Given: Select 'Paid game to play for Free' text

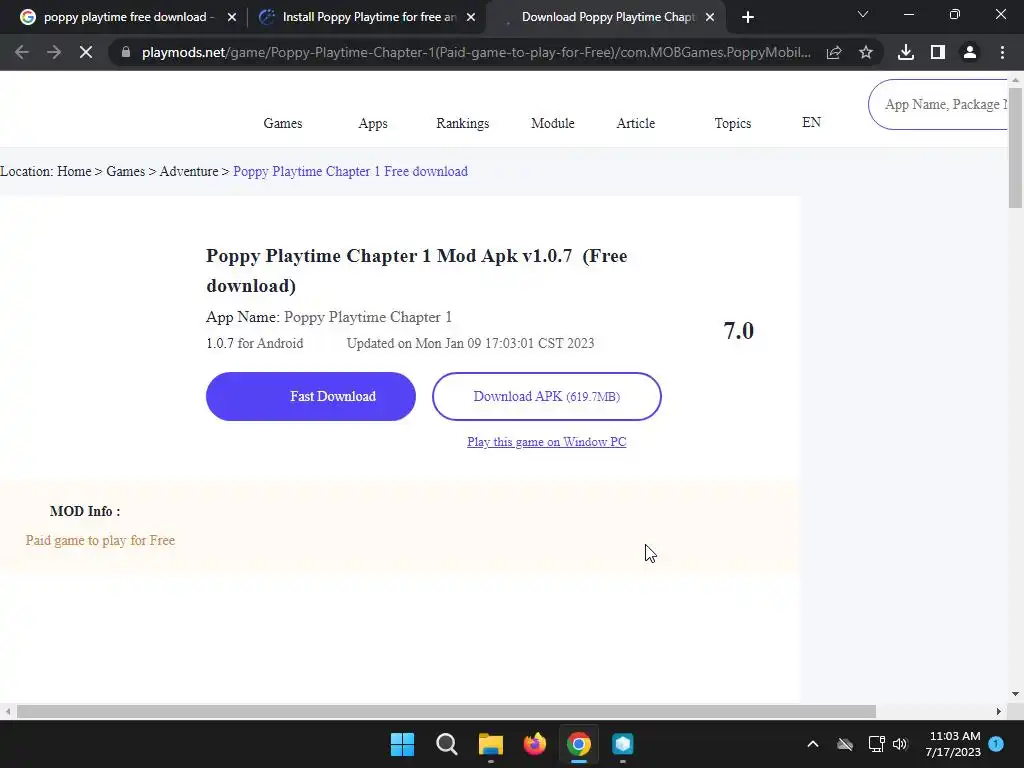Looking at the screenshot, I should click(100, 540).
